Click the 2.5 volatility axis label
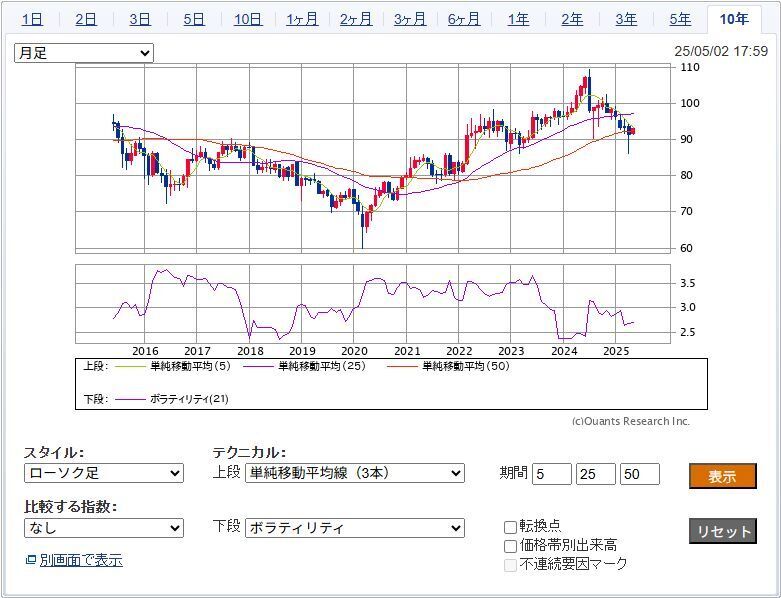This screenshot has height=598, width=781. tap(688, 332)
